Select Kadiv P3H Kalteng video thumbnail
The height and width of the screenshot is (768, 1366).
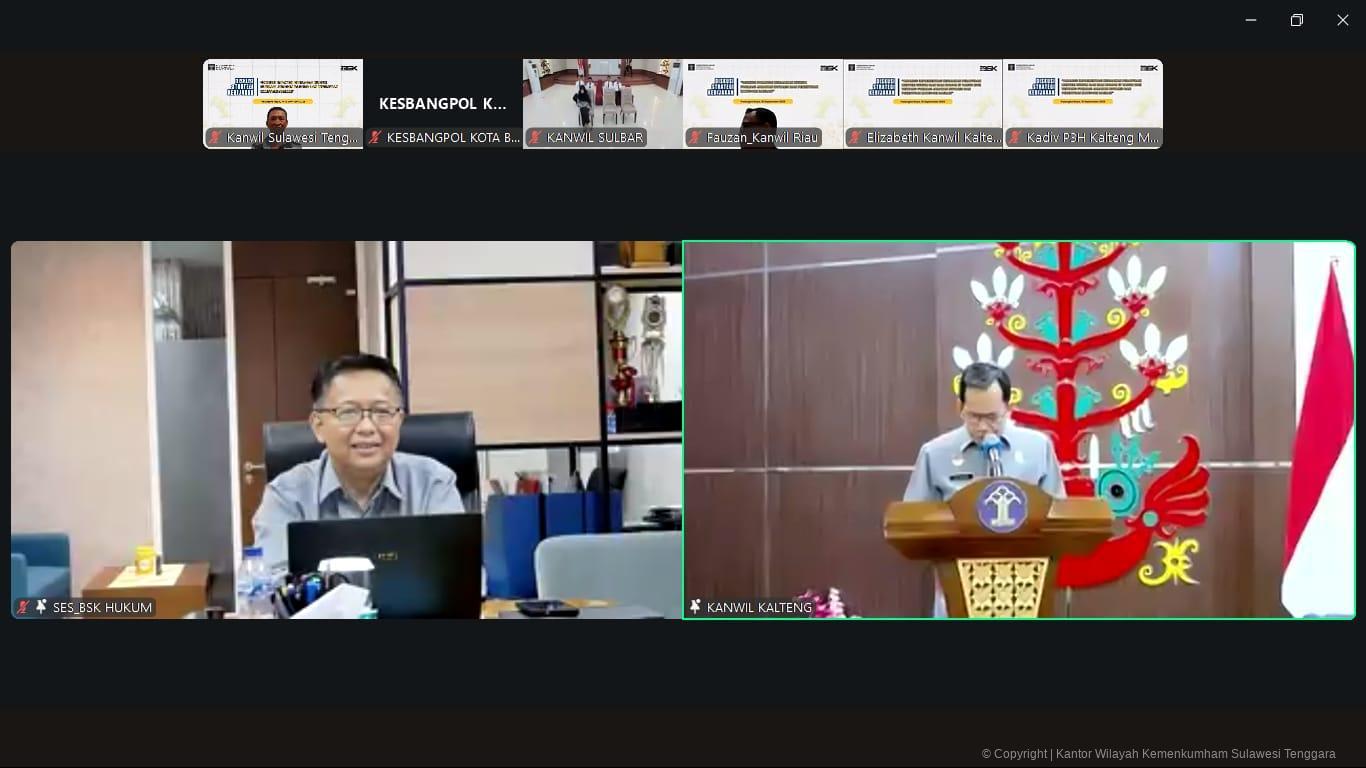pos(1083,104)
